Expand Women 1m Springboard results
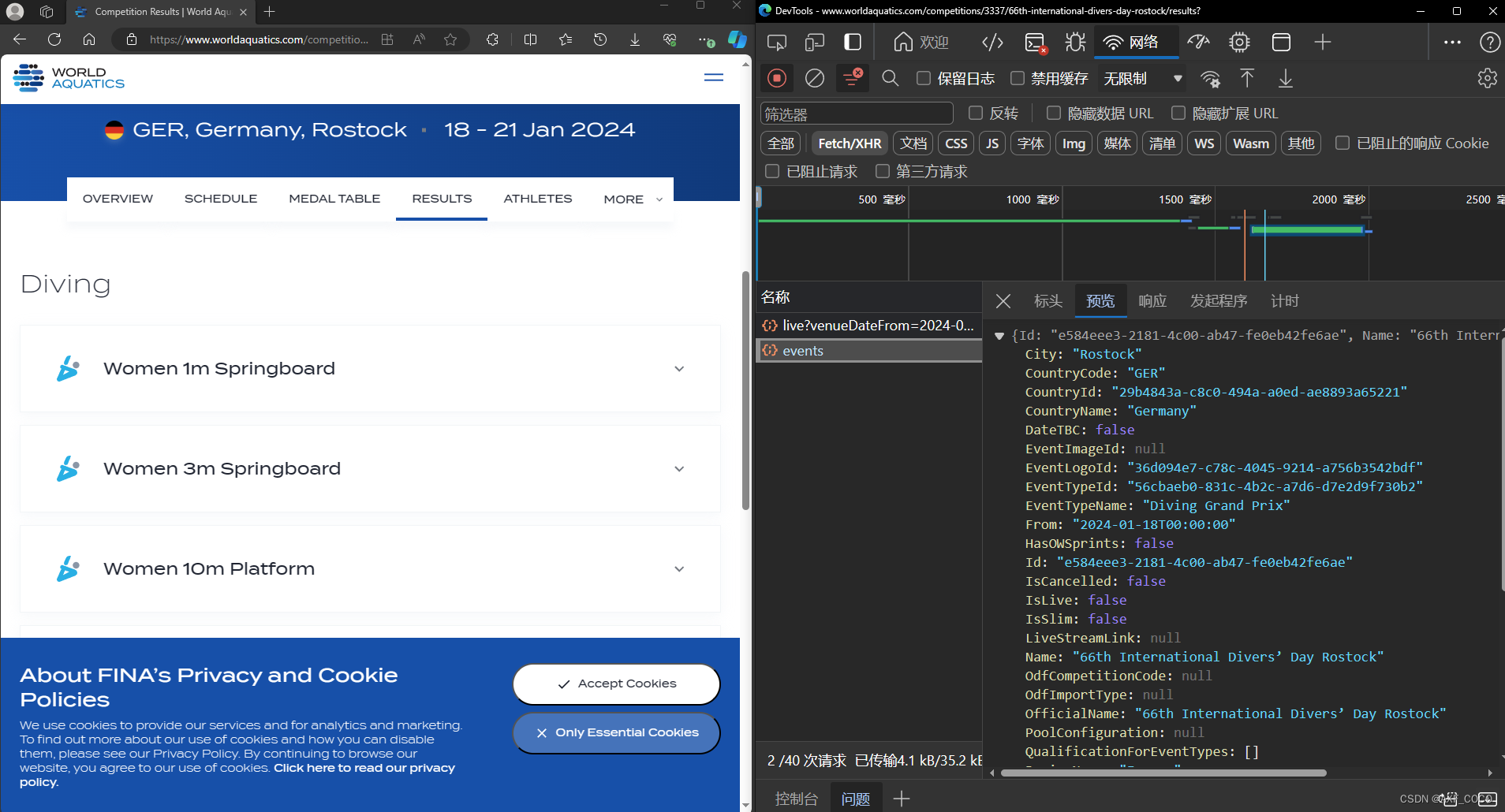Screen dimensions: 1505x812 tap(370, 368)
